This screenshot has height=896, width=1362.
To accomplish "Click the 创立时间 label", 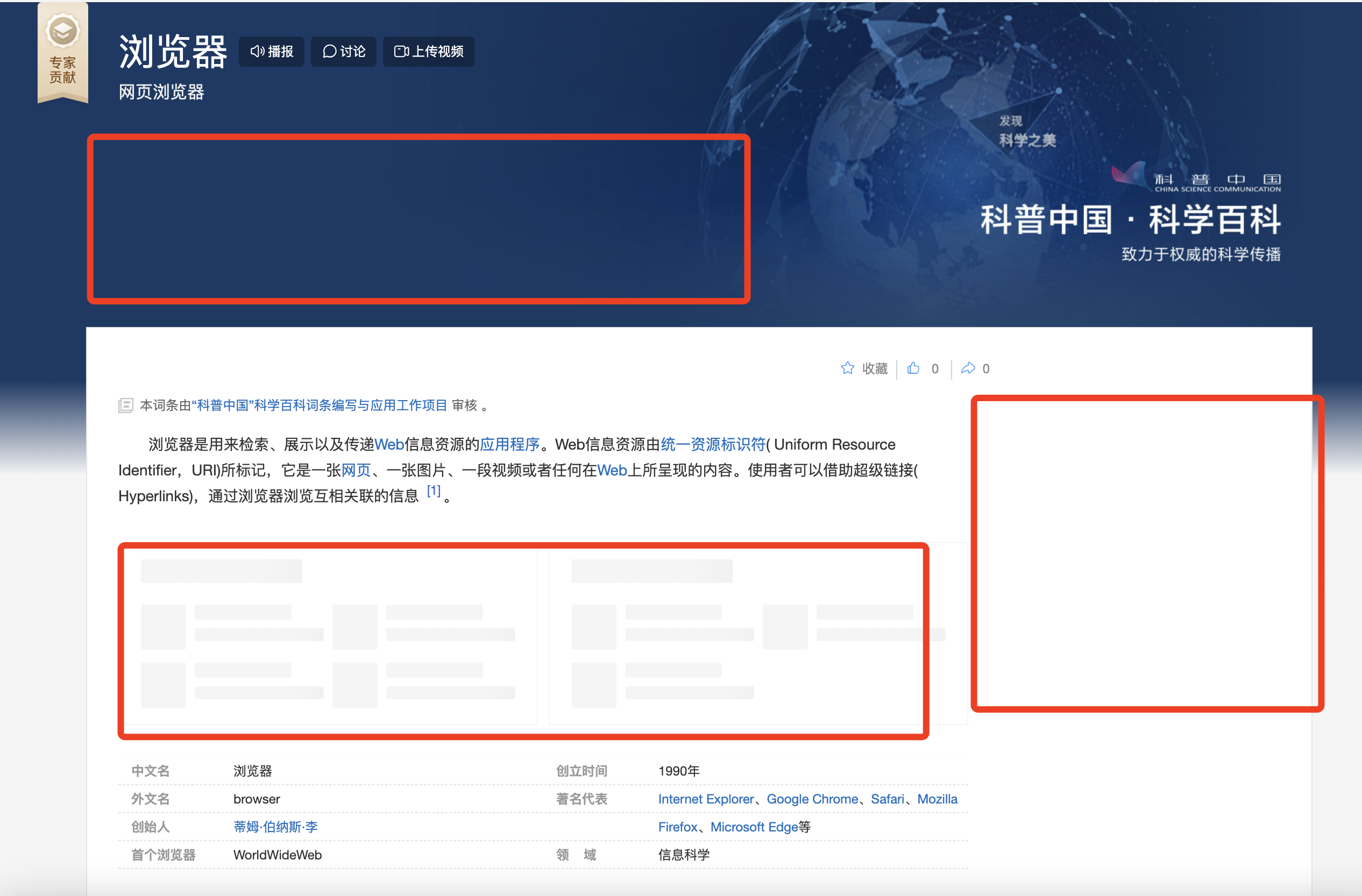I will (581, 771).
